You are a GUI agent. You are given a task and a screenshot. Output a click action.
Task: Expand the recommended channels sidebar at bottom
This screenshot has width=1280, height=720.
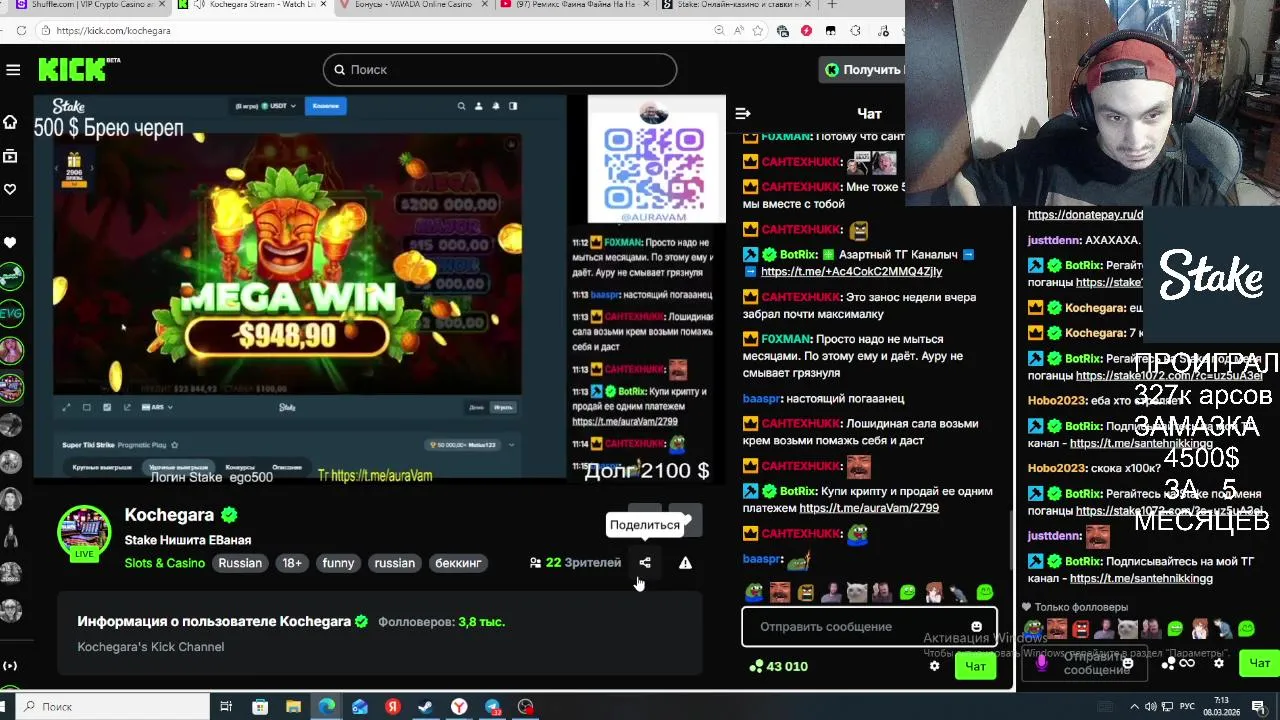point(10,666)
